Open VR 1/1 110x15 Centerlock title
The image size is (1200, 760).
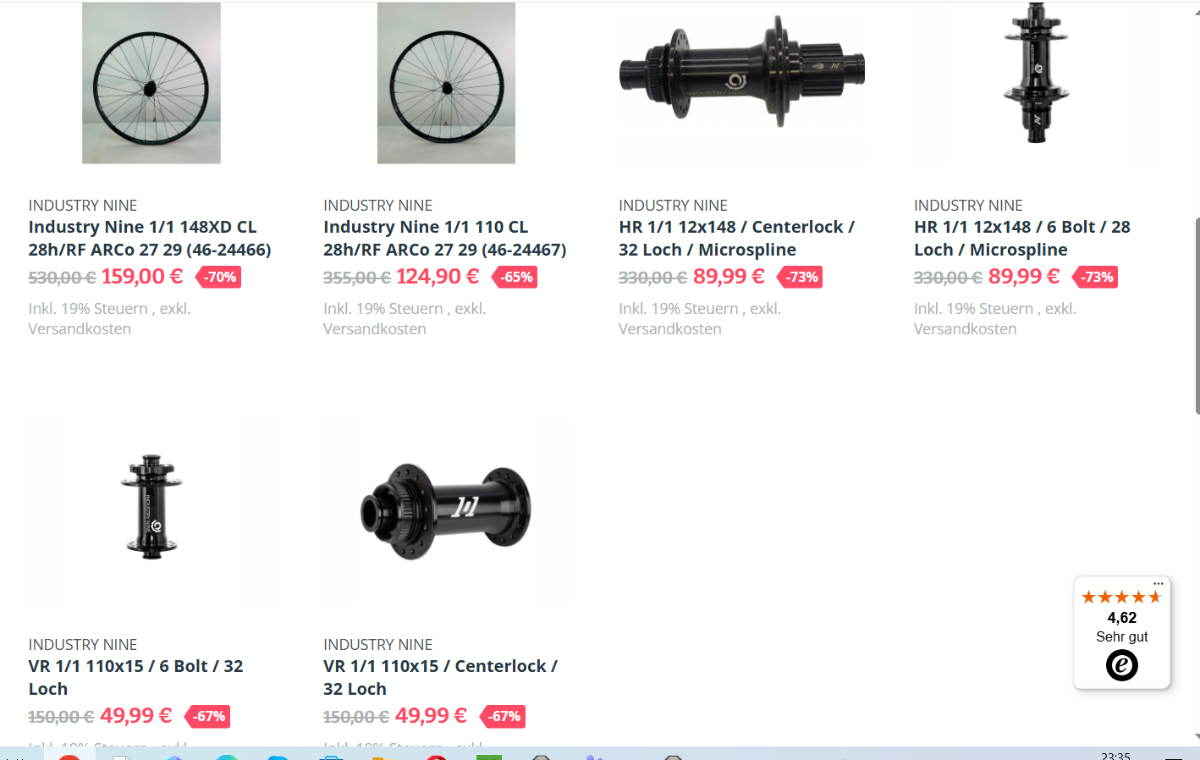(440, 677)
